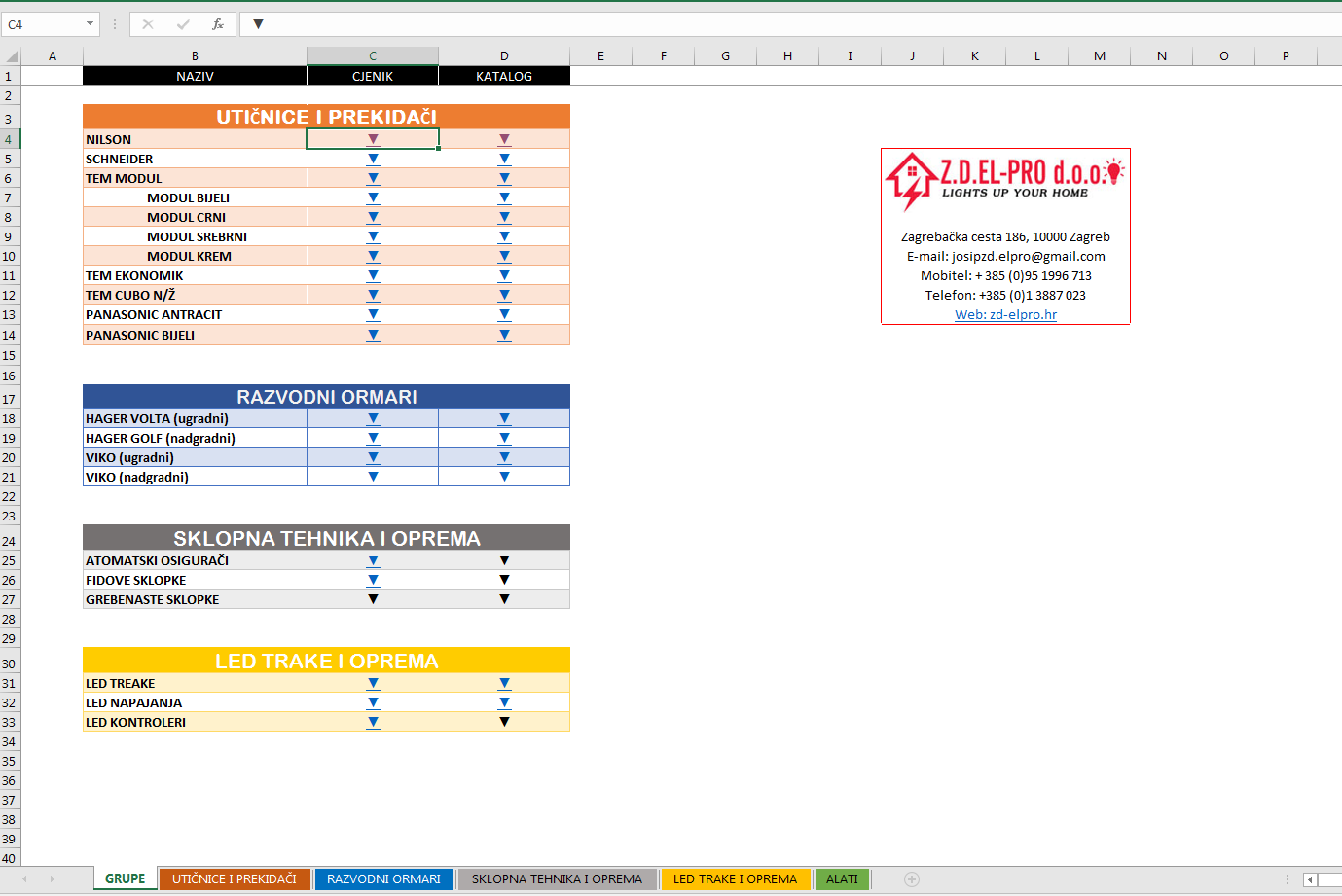This screenshot has width=1342, height=896.
Task: Open the Web: zd-elpro.hr hyperlink
Action: pyautogui.click(x=1005, y=315)
